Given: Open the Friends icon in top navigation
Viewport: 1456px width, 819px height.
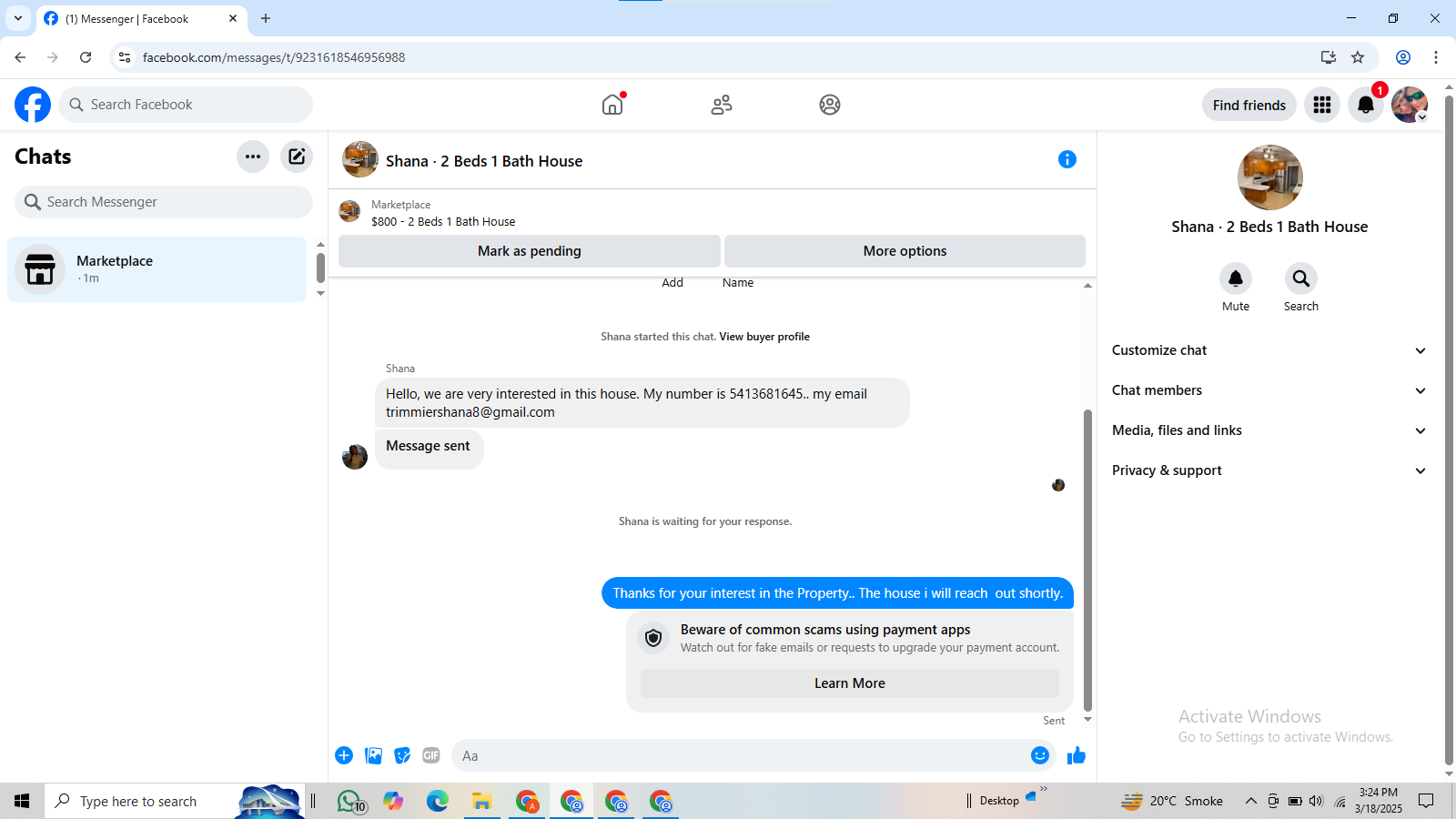Looking at the screenshot, I should pos(722,105).
